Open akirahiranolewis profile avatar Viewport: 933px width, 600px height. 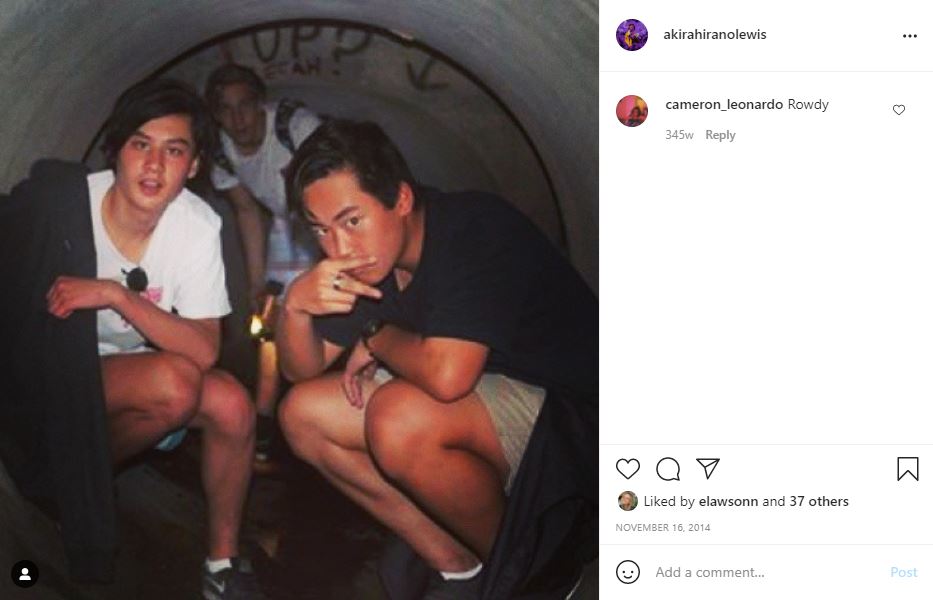pyautogui.click(x=631, y=35)
